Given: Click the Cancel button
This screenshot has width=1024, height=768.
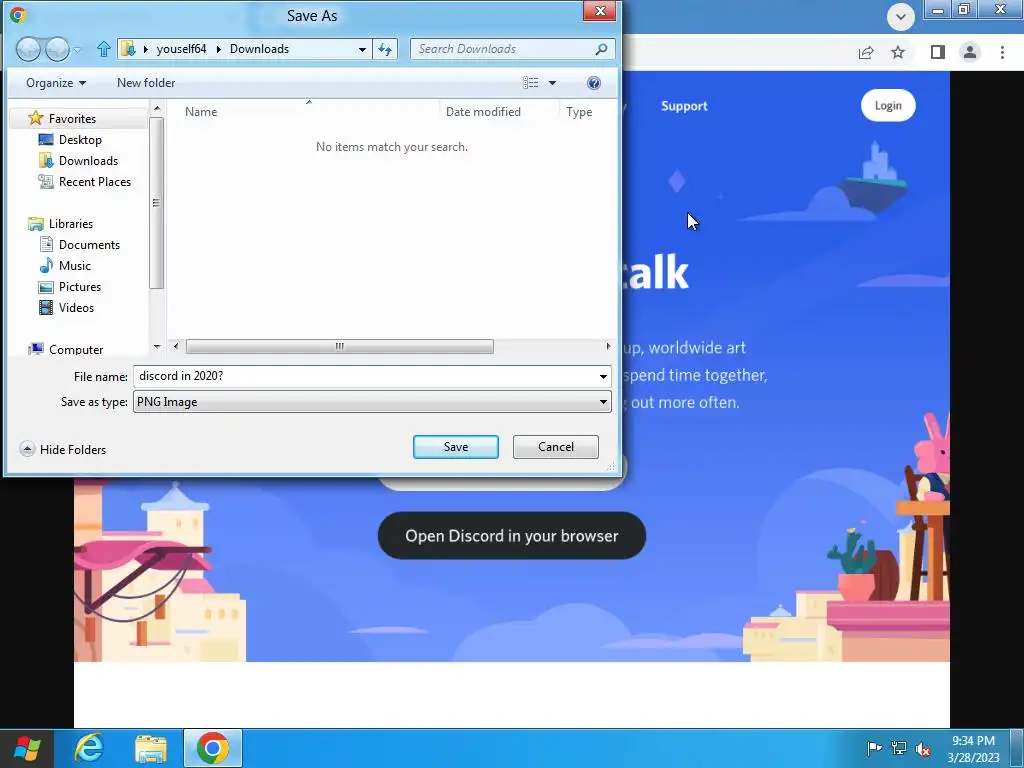Looking at the screenshot, I should tap(556, 447).
